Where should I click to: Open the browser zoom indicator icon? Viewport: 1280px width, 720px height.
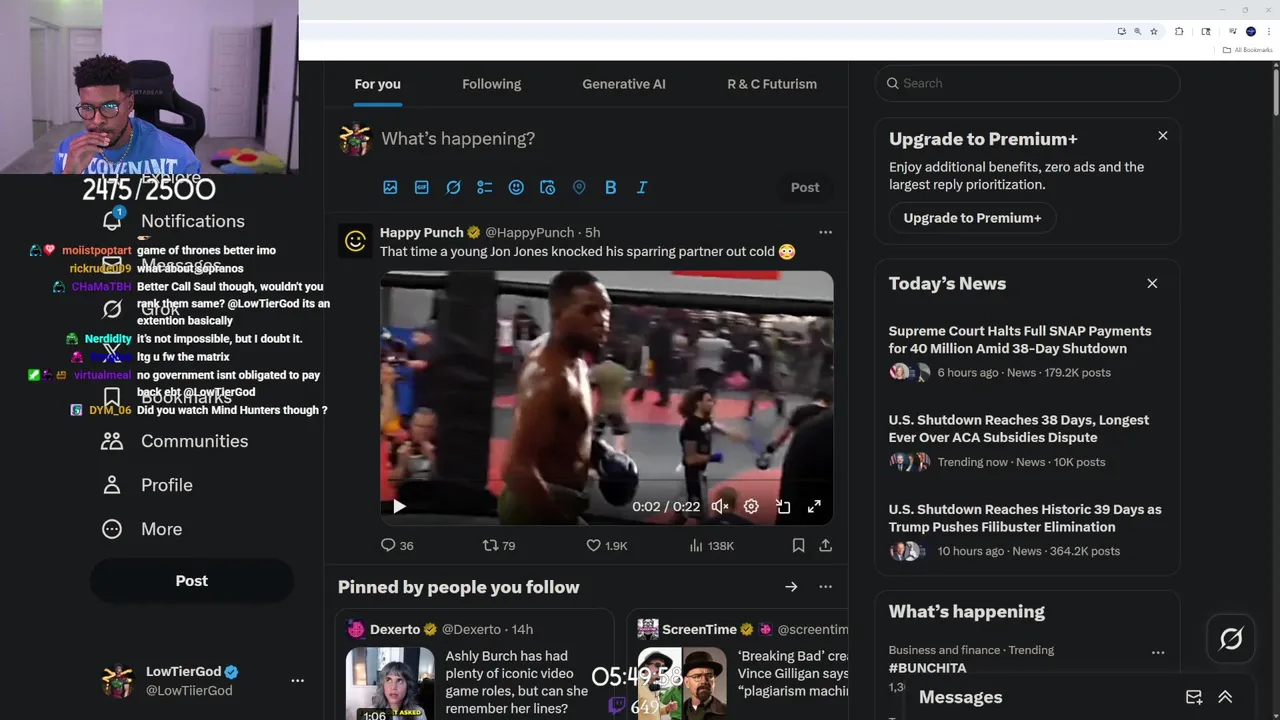tap(1137, 31)
